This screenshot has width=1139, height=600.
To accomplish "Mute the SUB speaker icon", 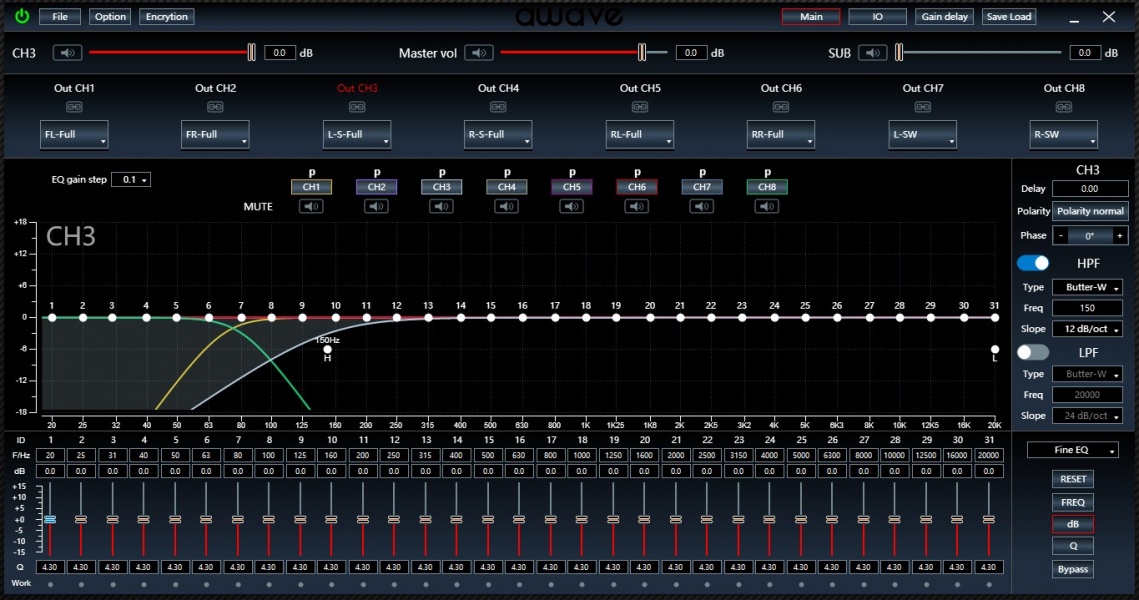I will [872, 53].
